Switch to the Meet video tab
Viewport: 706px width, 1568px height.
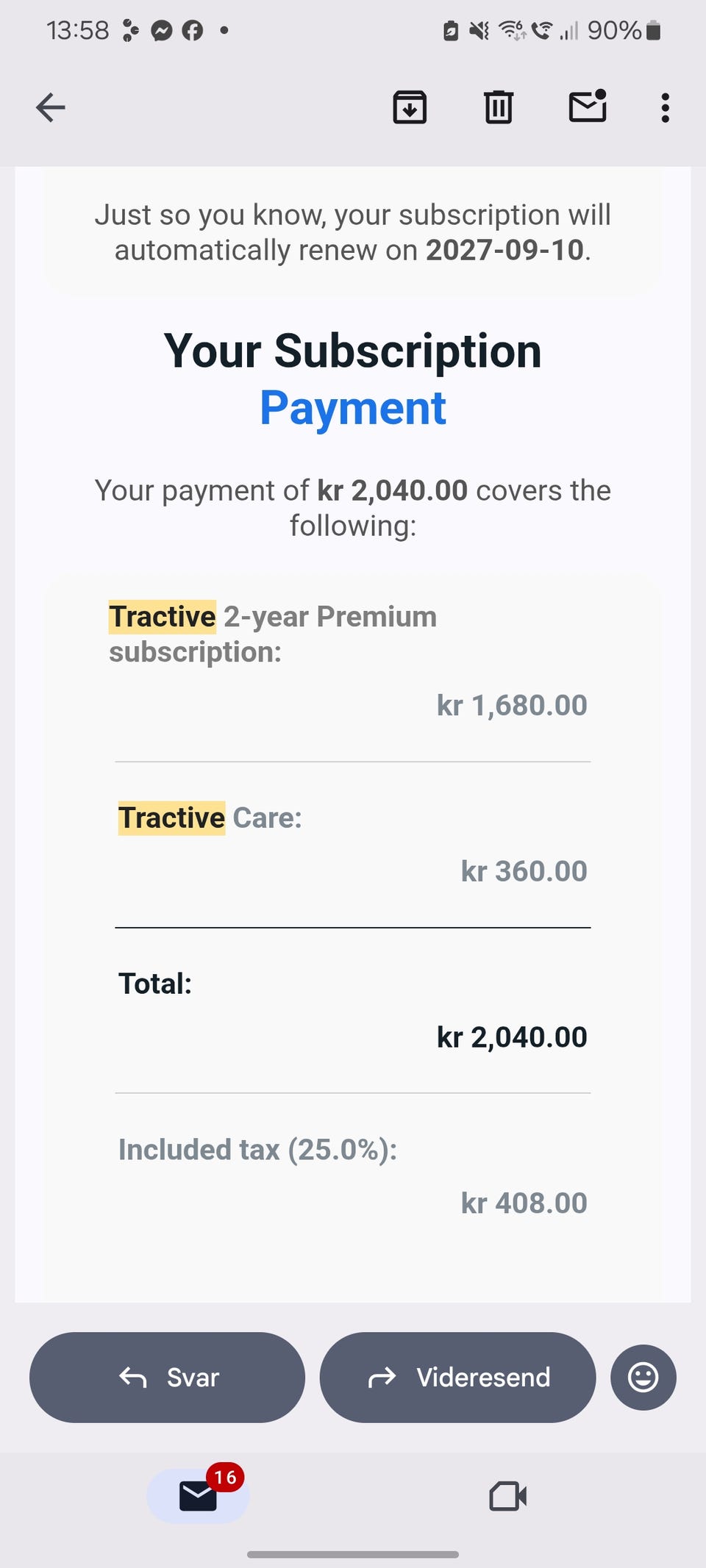[x=507, y=1495]
